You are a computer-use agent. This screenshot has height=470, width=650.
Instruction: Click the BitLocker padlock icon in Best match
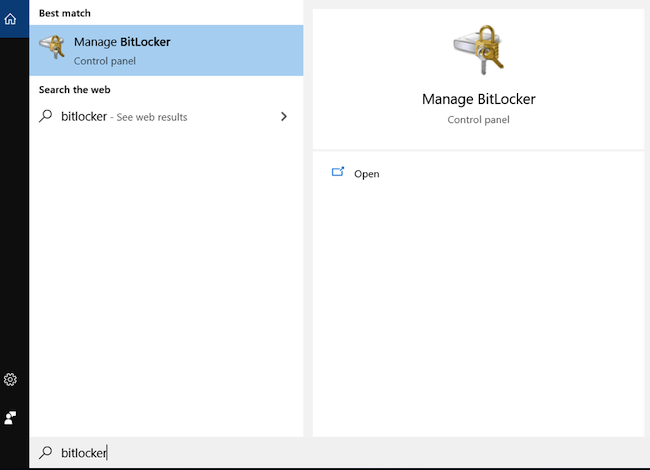click(52, 47)
